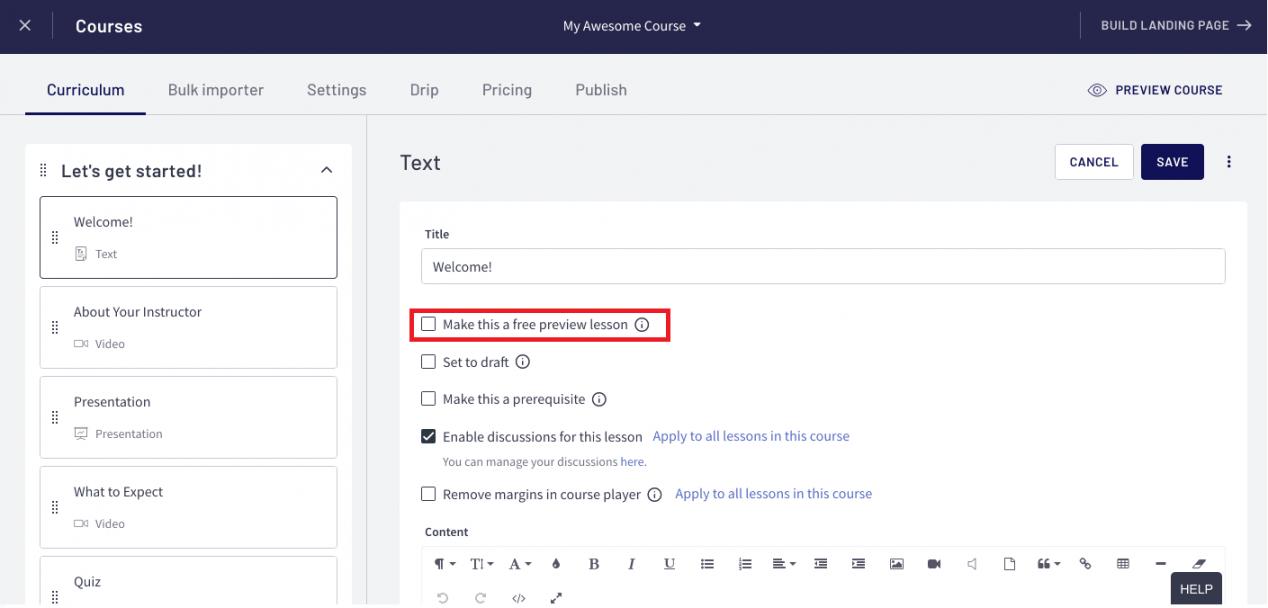The width and height of the screenshot is (1268, 608).
Task: Check the 'Set to draft' checkbox
Action: click(429, 362)
